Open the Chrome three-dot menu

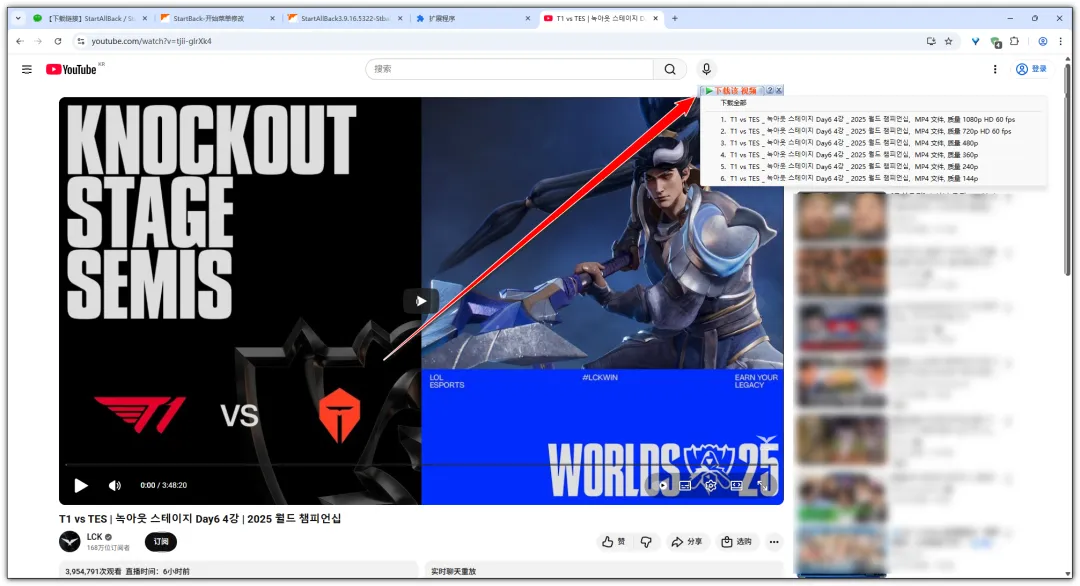[x=1060, y=41]
